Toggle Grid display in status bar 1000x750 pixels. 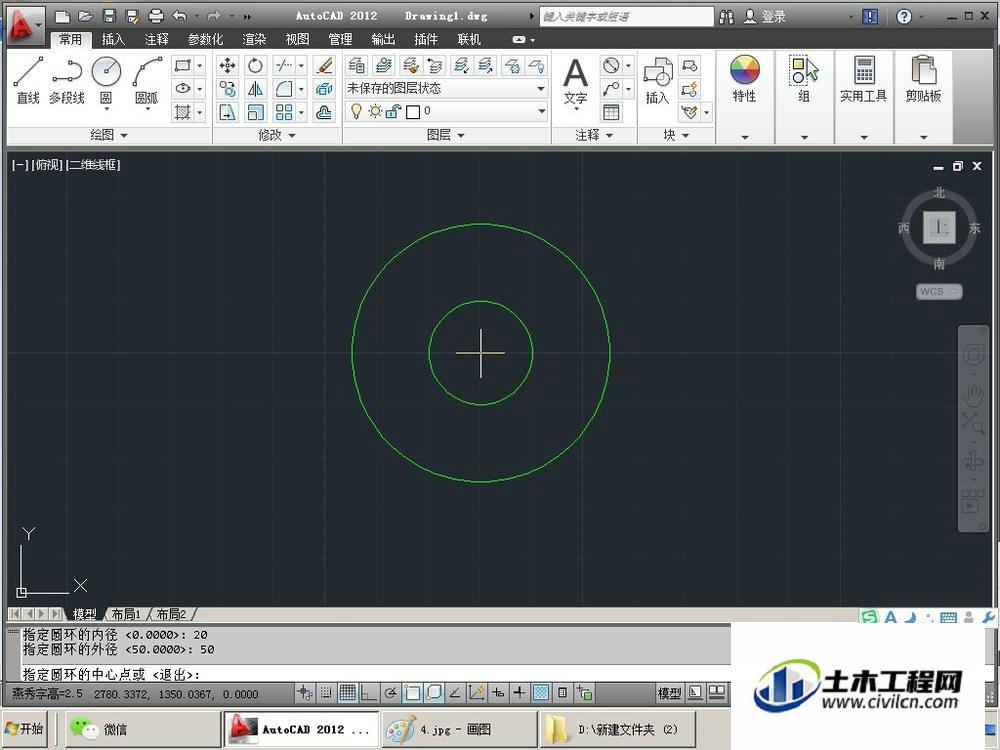click(x=348, y=692)
